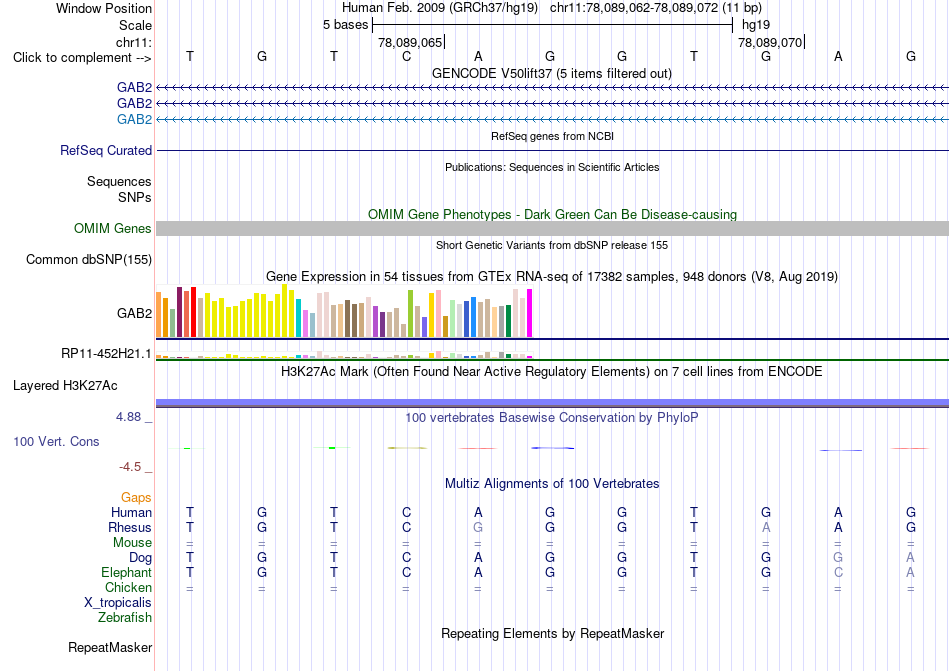
Task: Select GAB2 label beside the expression bar chart
Action: click(135, 313)
